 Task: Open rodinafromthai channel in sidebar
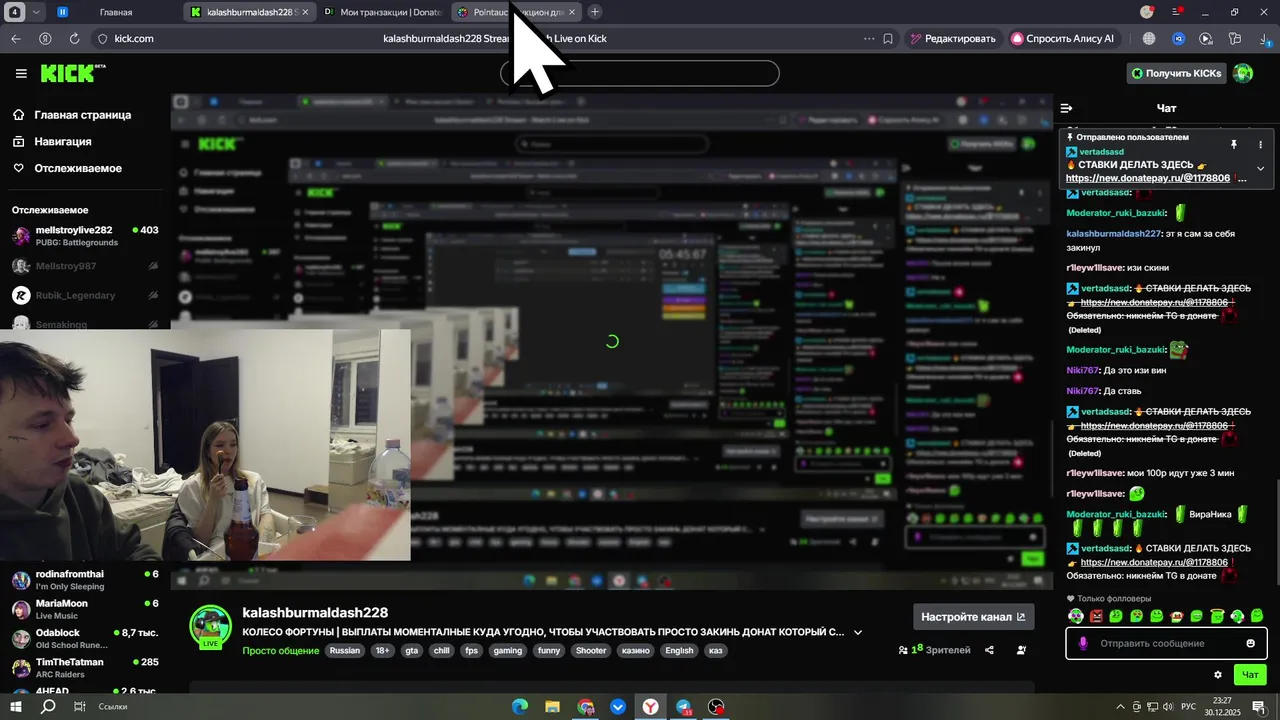click(x=85, y=580)
